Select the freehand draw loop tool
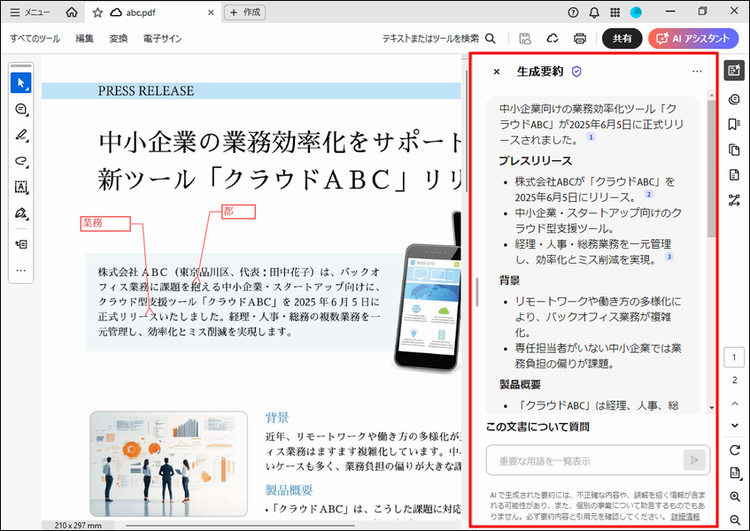The height and width of the screenshot is (531, 750). tap(21, 161)
